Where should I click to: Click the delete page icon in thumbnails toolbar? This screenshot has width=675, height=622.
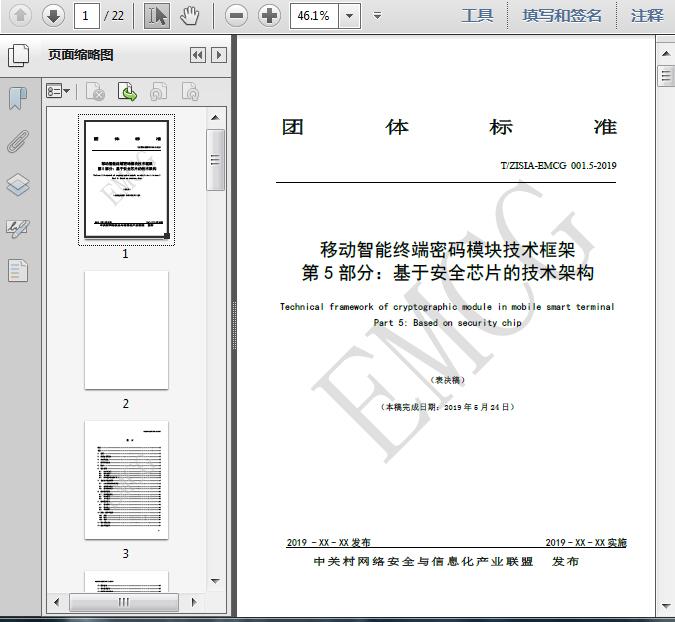[x=95, y=91]
